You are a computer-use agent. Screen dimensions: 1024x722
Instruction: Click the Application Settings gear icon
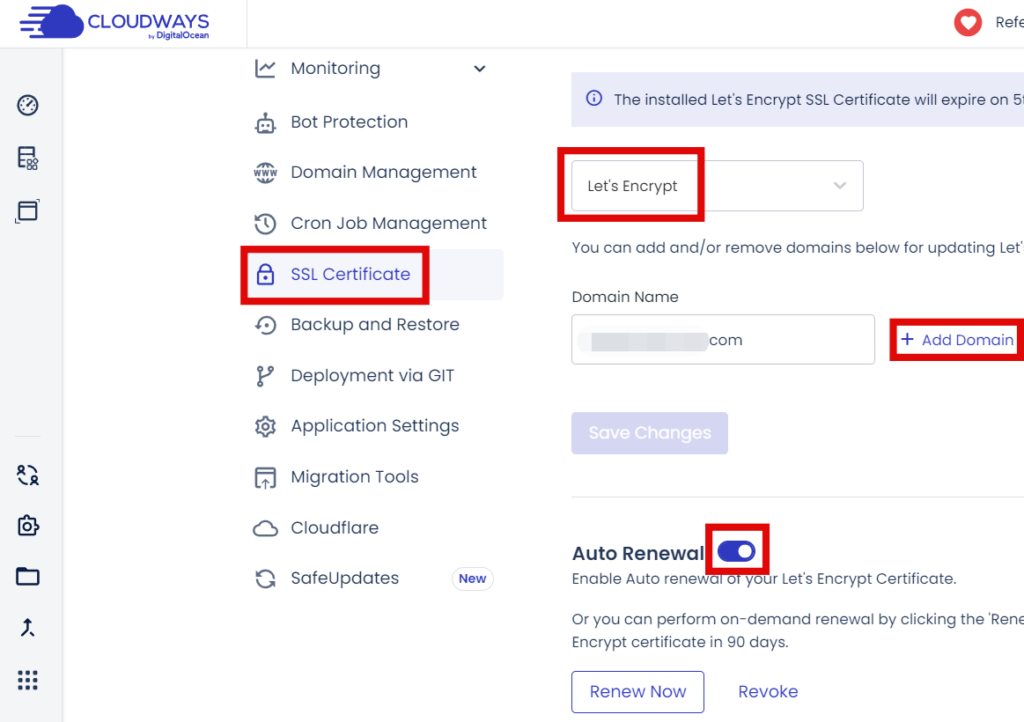click(x=265, y=426)
